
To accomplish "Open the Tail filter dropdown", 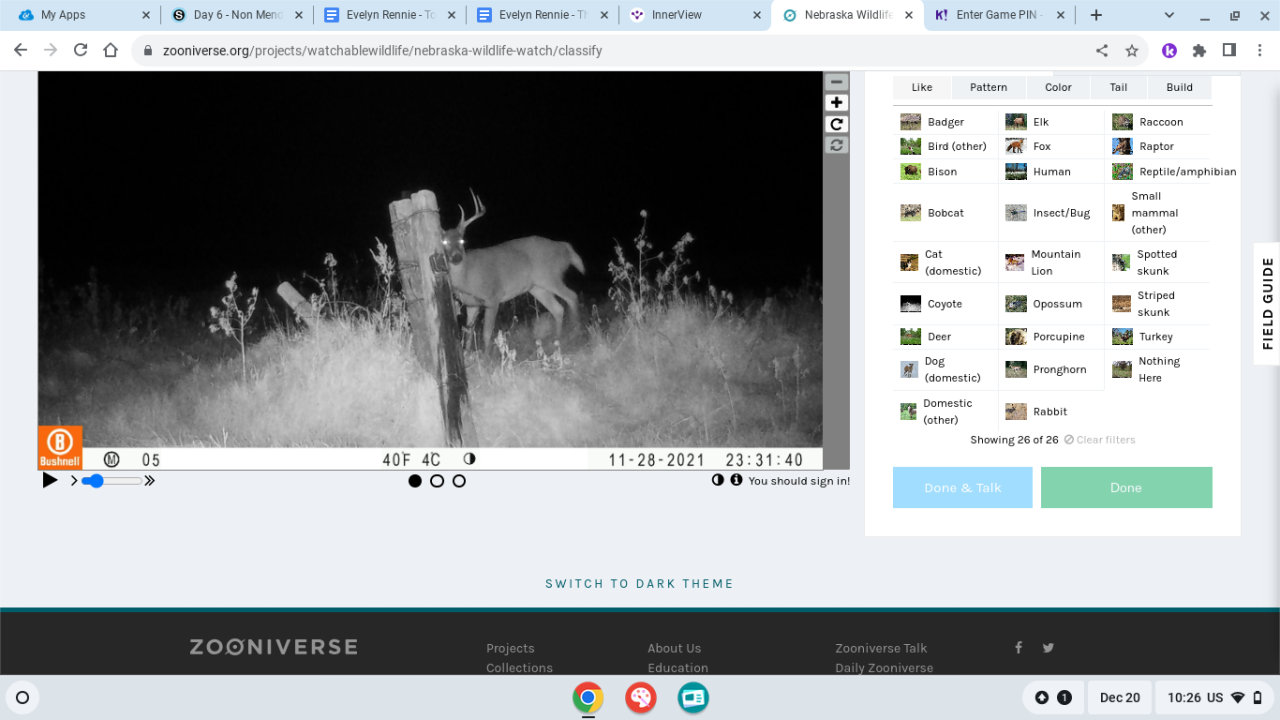I will coord(1118,87).
